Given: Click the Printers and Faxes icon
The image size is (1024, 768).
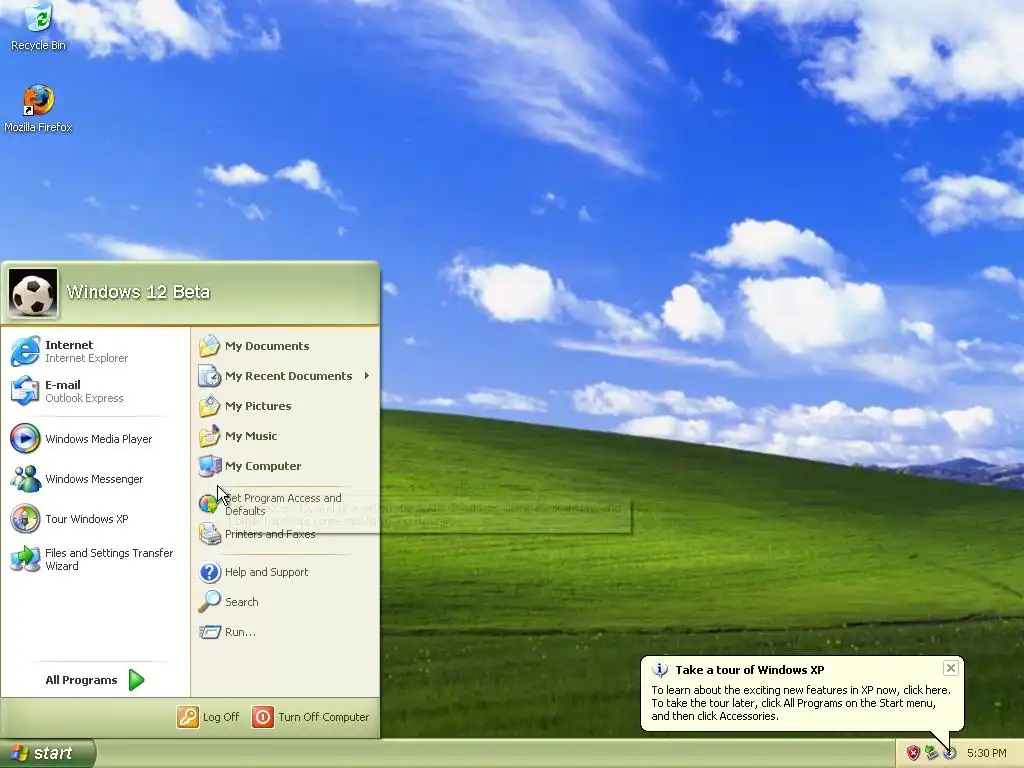Looking at the screenshot, I should tap(210, 534).
